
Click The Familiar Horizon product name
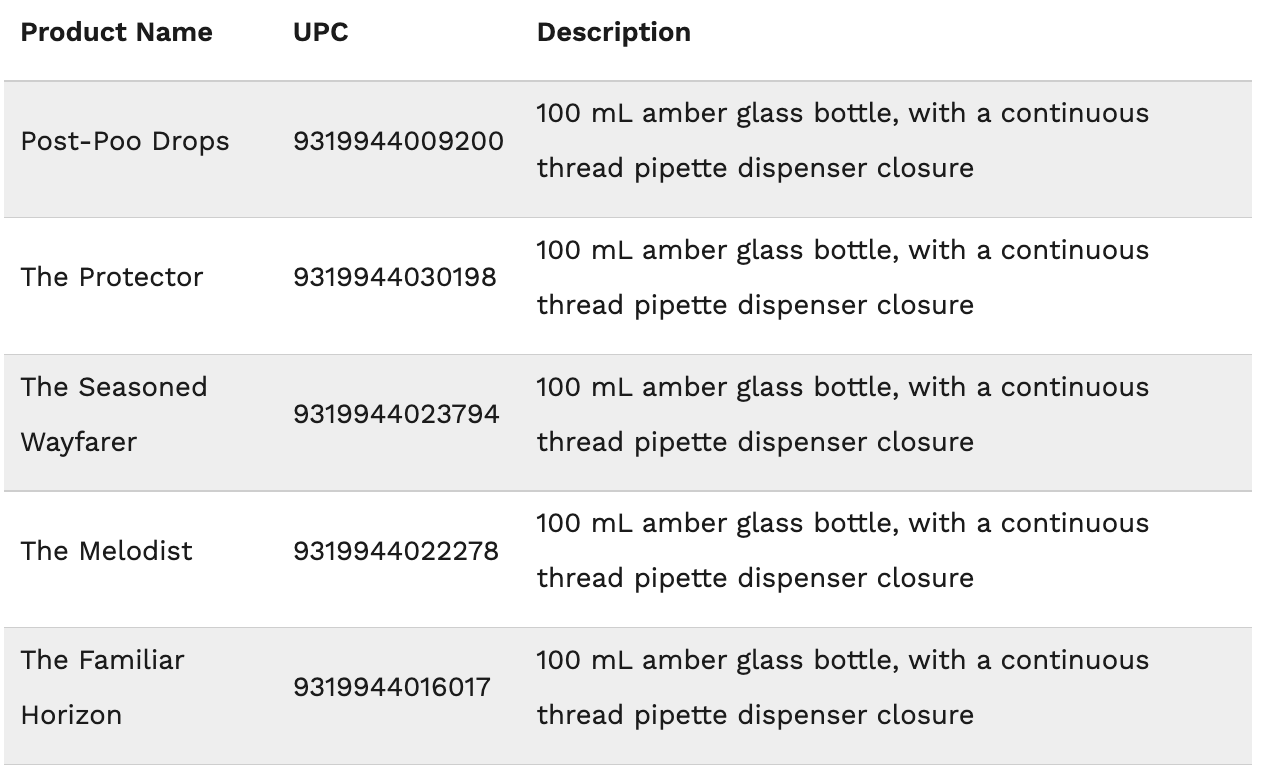pos(103,687)
